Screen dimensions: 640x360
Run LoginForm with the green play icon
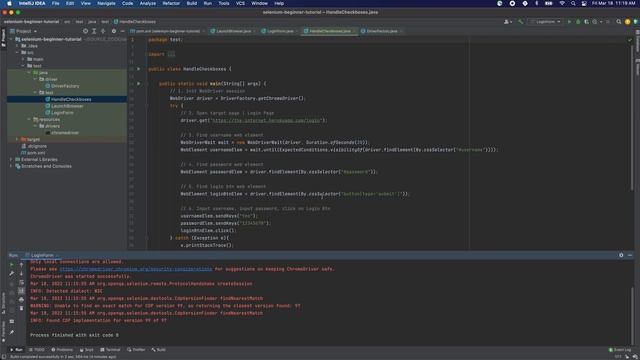coord(569,22)
